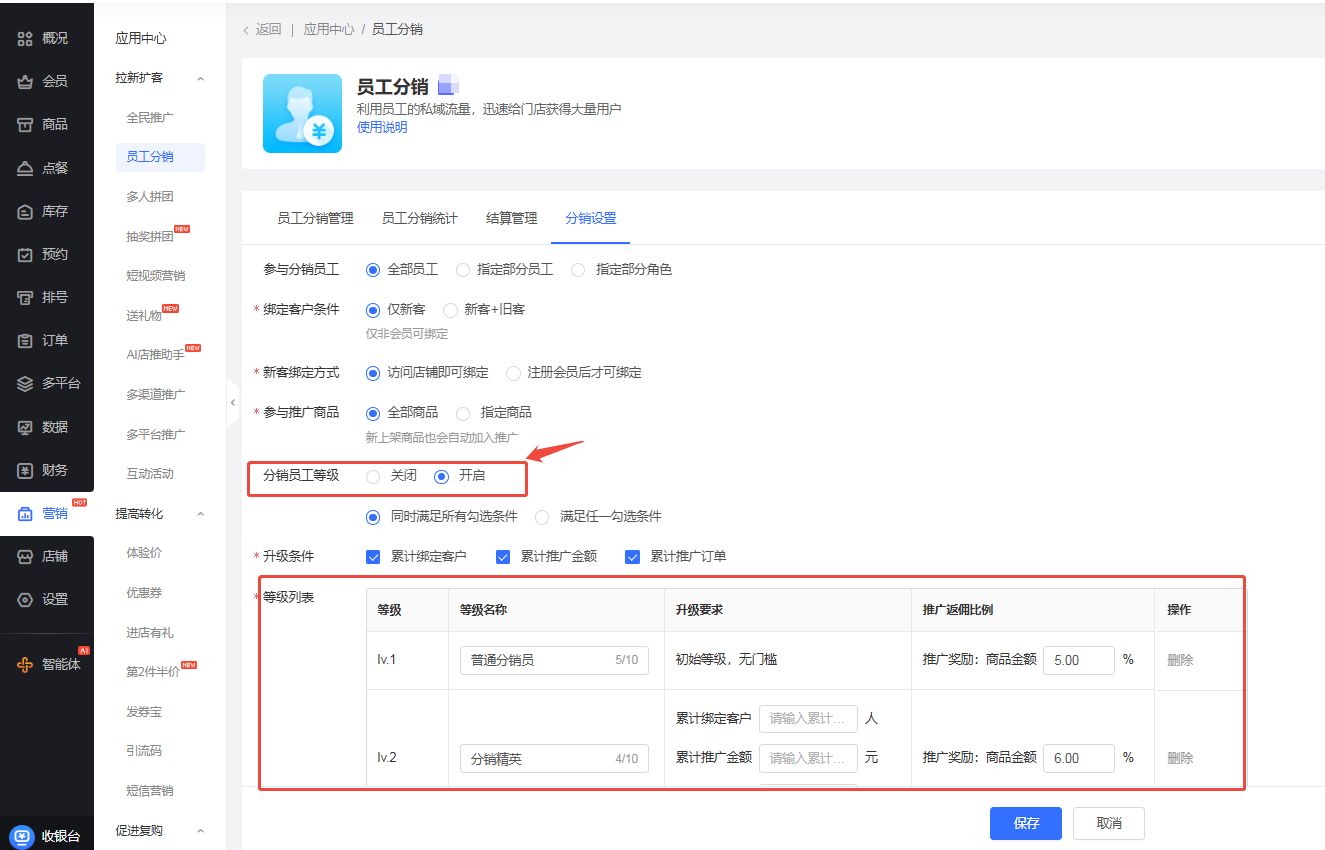The image size is (1325, 850).
Task: Click the 智能体 AI icon in sidebar
Action: pos(26,664)
